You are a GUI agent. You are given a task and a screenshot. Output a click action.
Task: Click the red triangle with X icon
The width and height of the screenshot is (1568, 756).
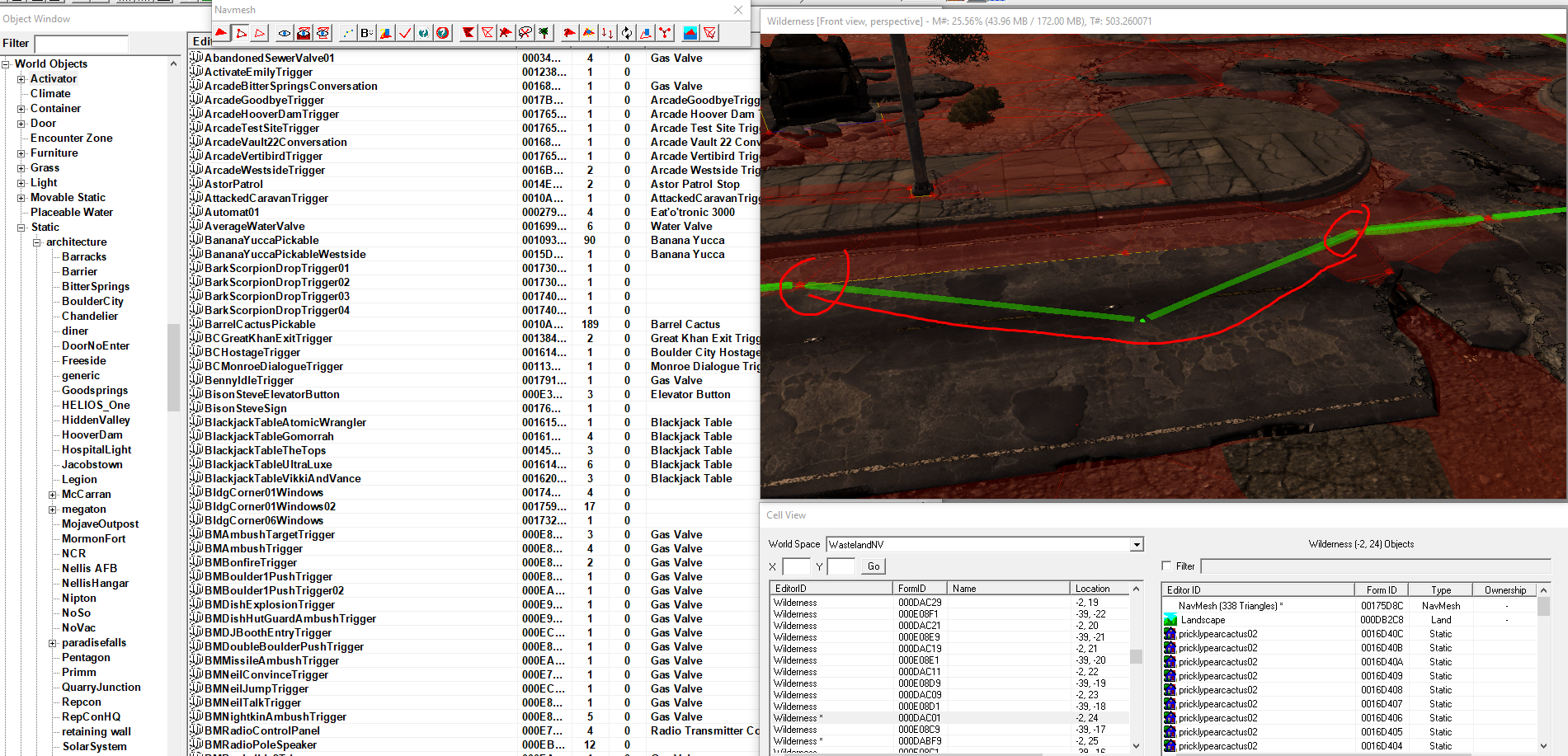[x=506, y=33]
